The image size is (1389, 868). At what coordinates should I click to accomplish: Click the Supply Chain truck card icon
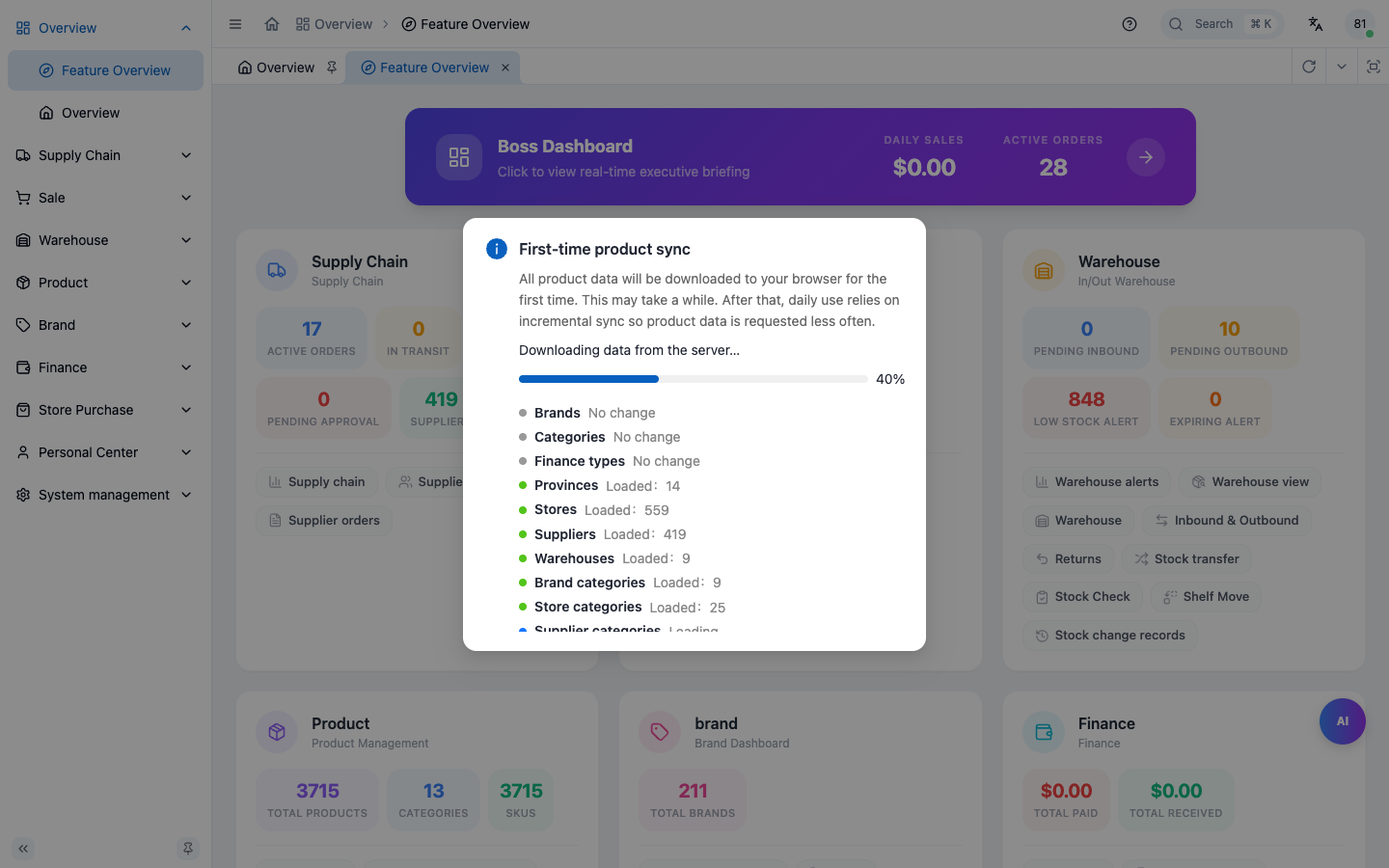(x=277, y=271)
